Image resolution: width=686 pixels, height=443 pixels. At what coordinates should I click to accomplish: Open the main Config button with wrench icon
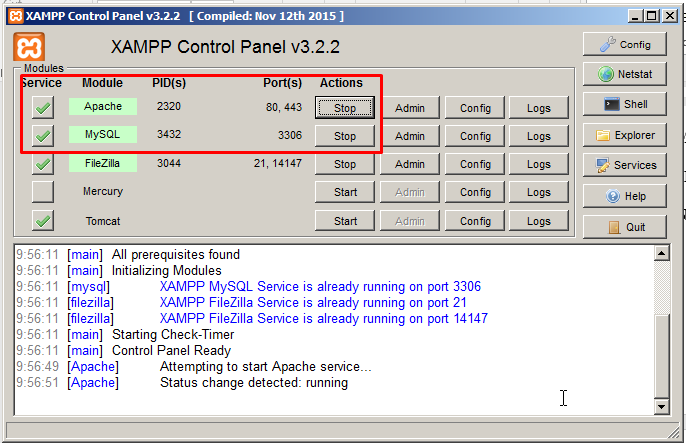pyautogui.click(x=625, y=44)
